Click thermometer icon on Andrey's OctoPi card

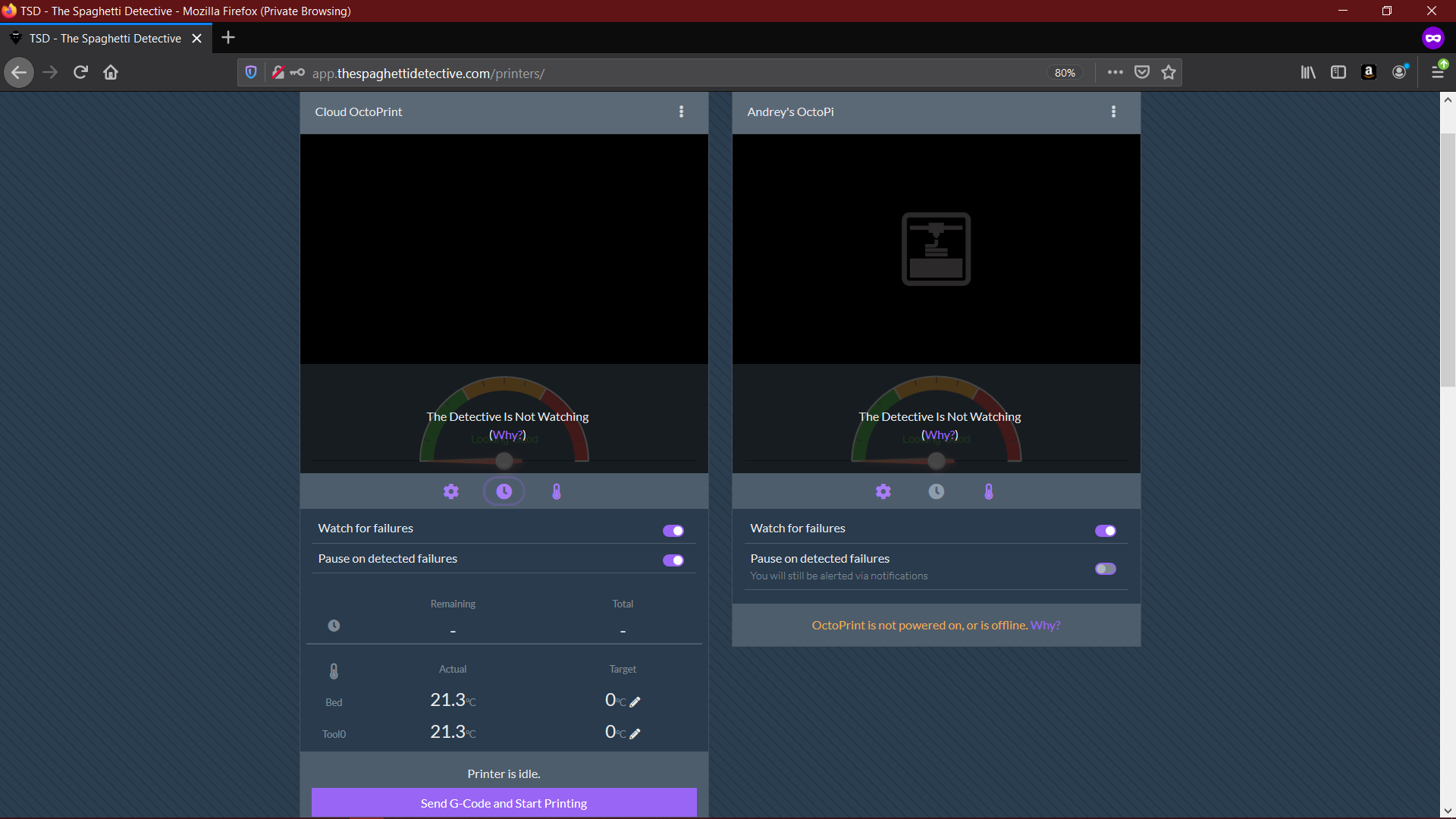pos(989,491)
